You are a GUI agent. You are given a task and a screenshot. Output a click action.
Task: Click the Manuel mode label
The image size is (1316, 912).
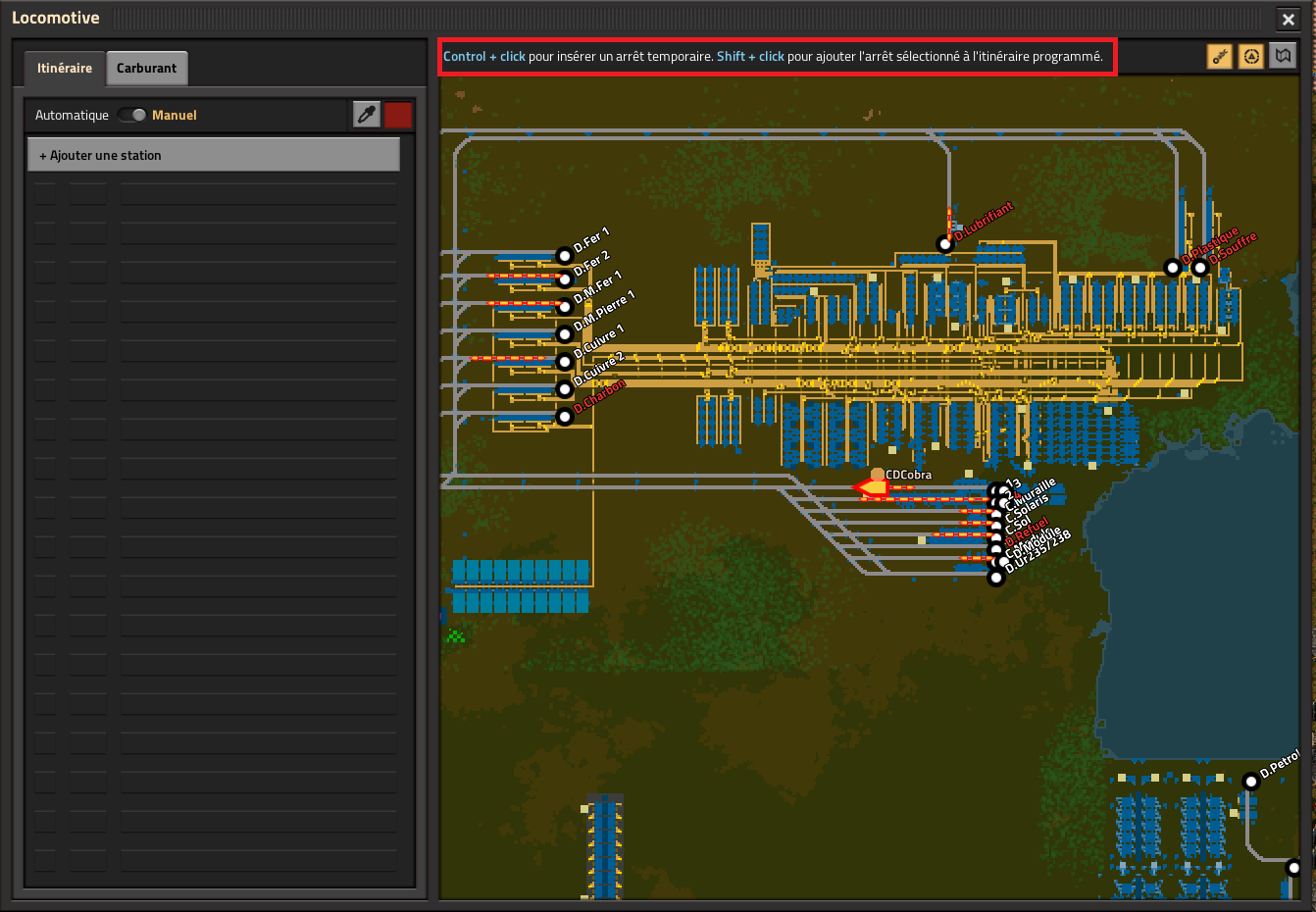tap(175, 115)
